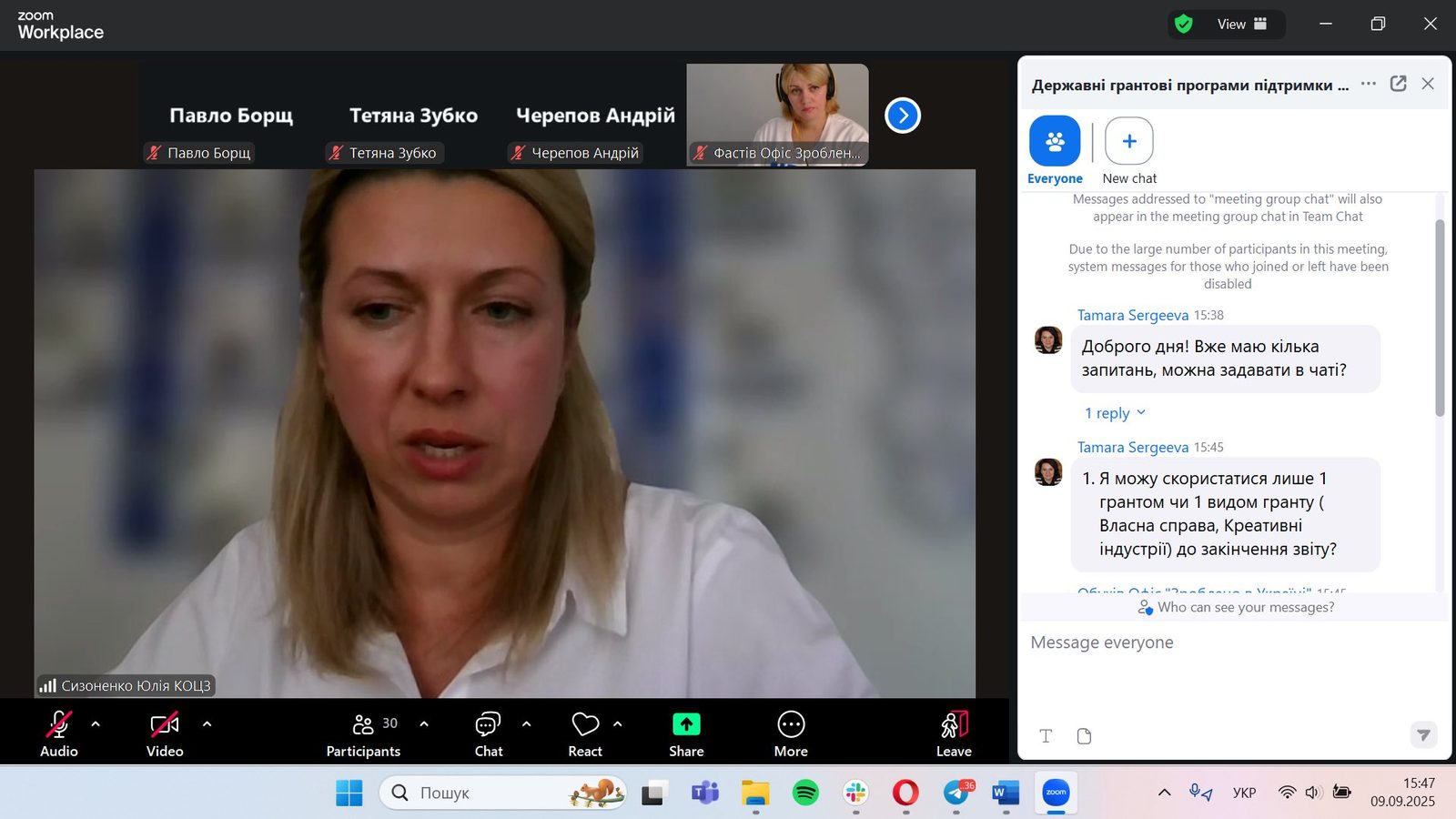Viewport: 1456px width, 819px height.
Task: Select Тетяна Зубко participant tile
Action: click(x=413, y=116)
